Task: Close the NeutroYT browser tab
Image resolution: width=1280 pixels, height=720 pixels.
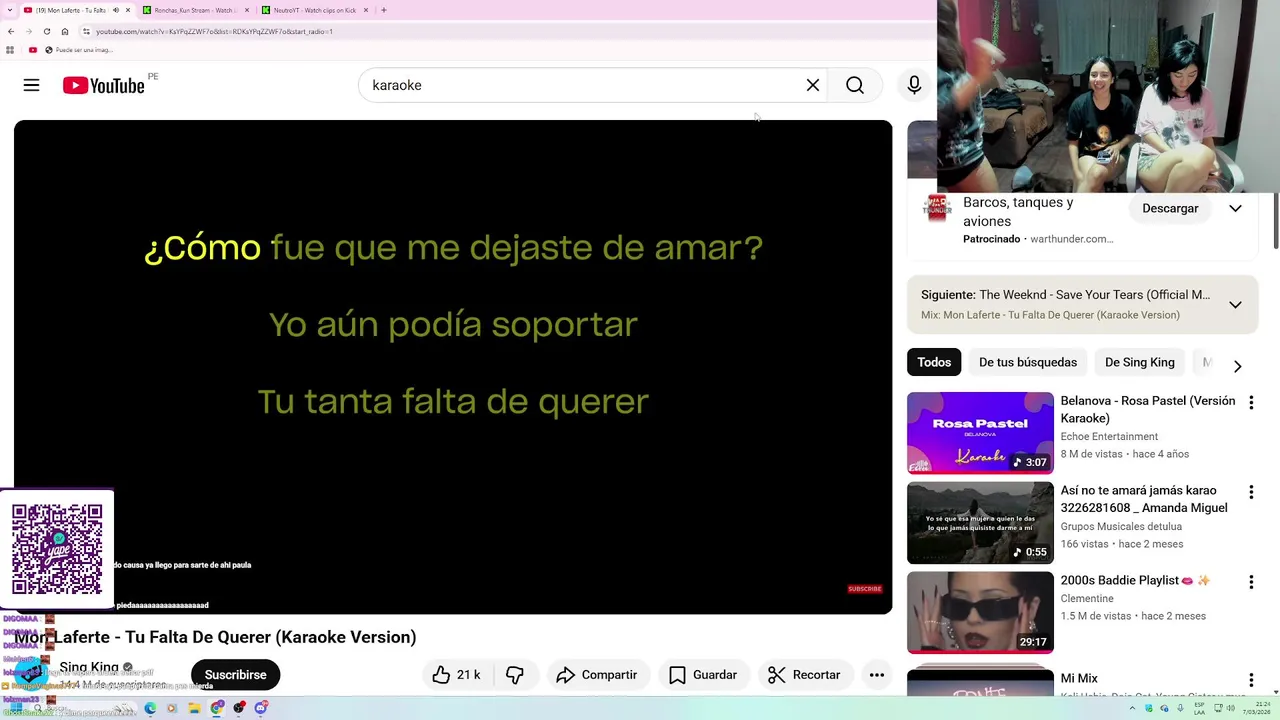Action: (366, 10)
